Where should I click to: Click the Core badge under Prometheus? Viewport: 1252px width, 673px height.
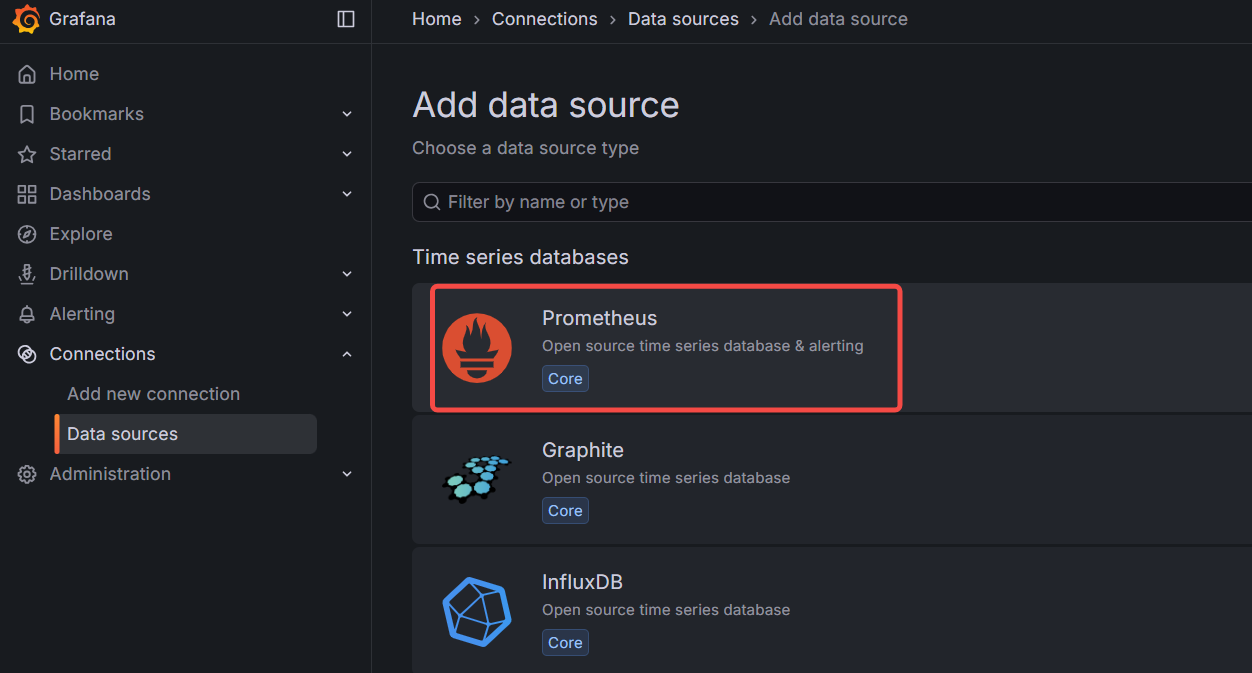click(565, 379)
